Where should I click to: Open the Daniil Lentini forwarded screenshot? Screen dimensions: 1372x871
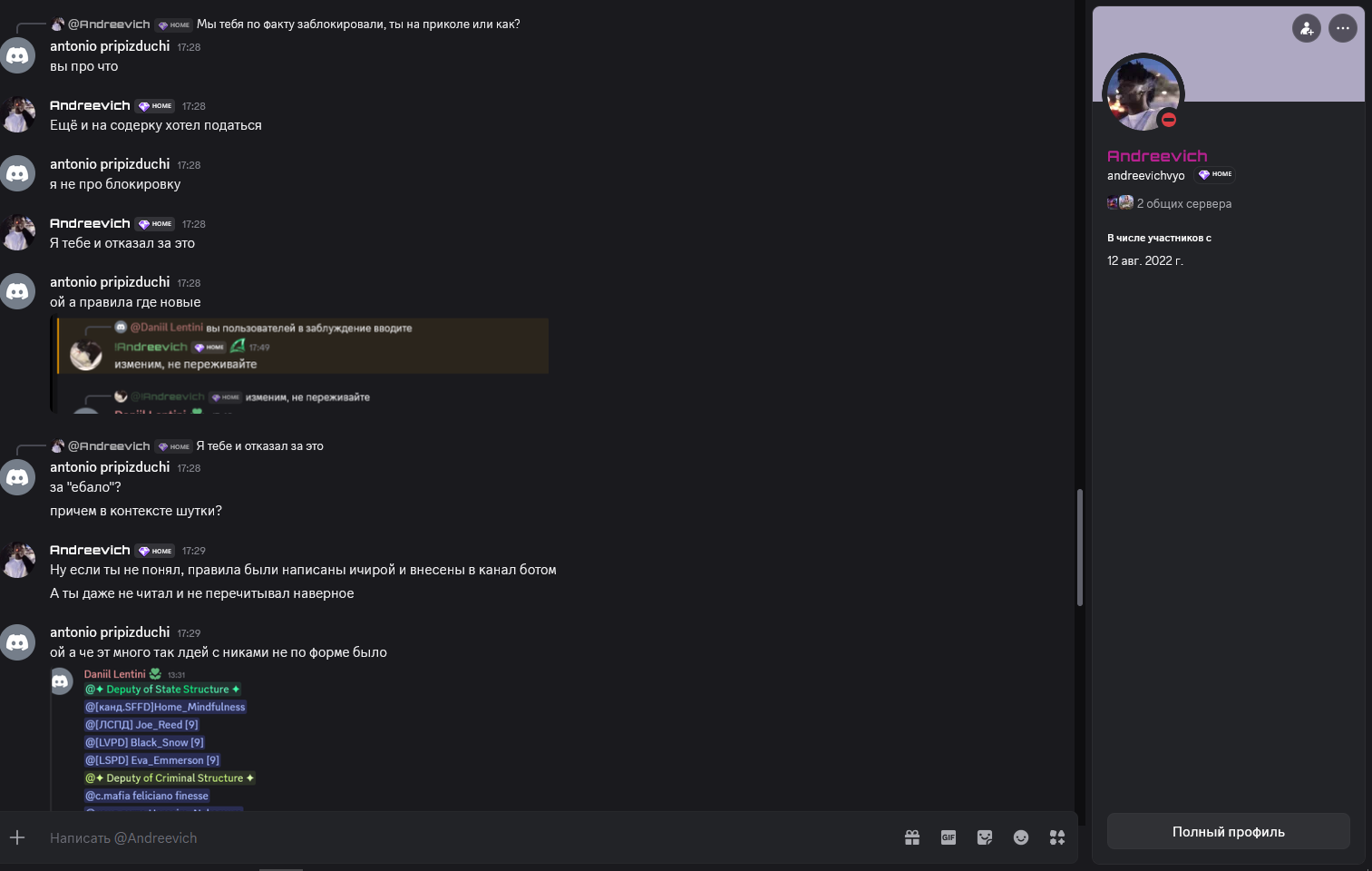(154, 738)
